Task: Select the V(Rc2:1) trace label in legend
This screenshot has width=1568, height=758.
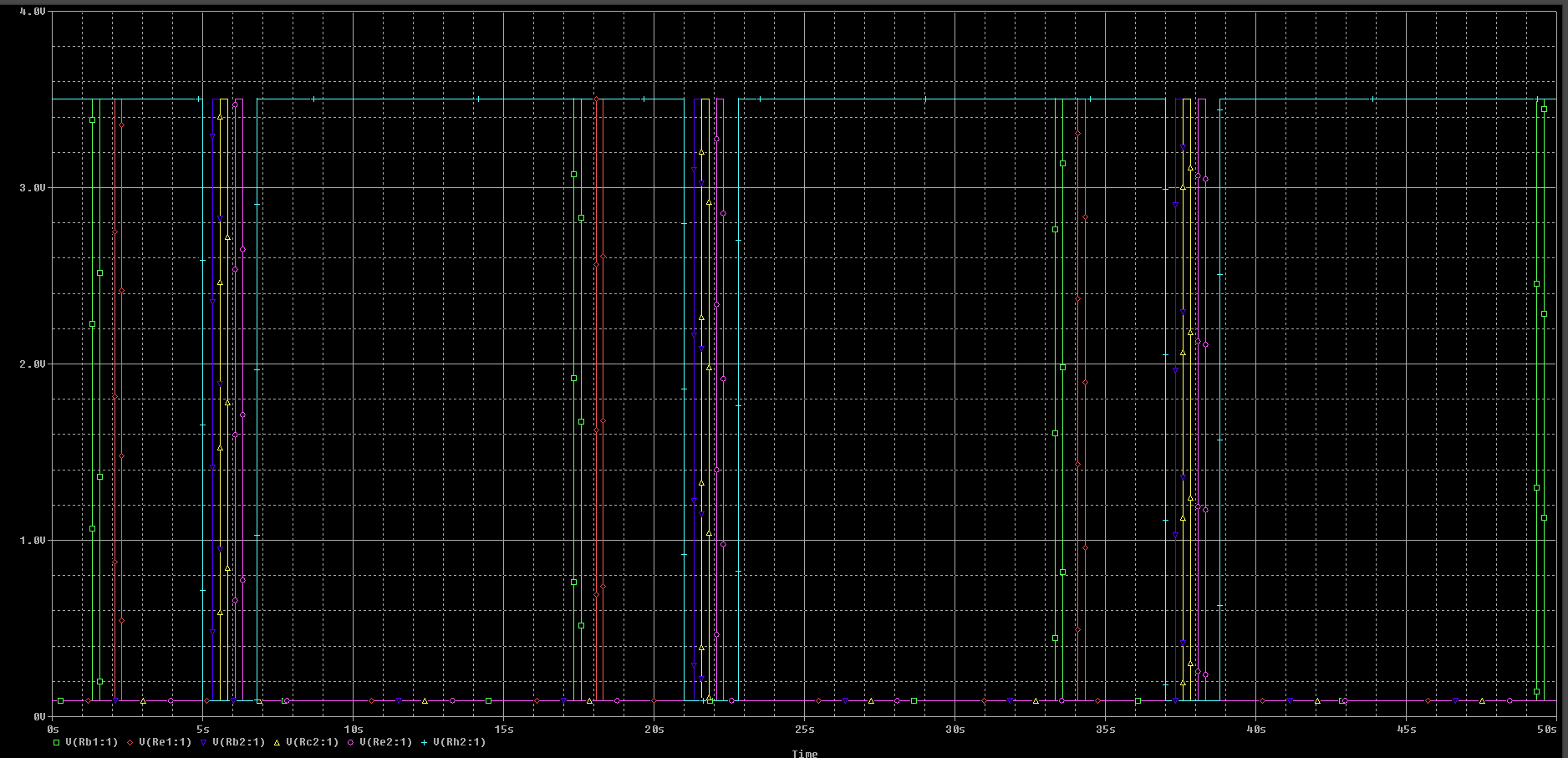Action: (x=313, y=742)
